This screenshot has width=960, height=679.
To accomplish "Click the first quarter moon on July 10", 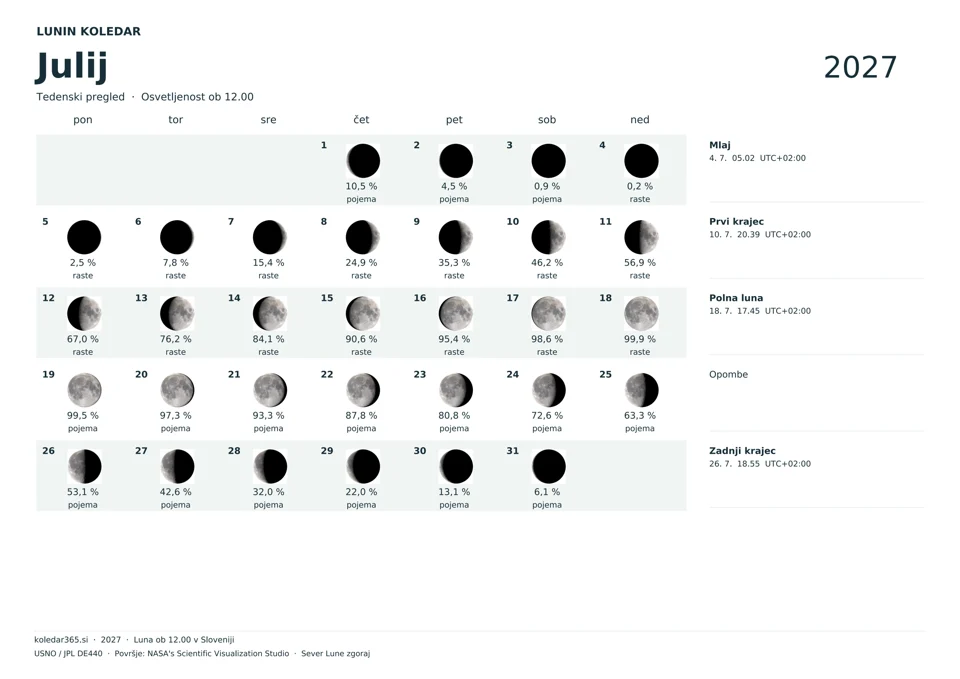I will coord(548,238).
